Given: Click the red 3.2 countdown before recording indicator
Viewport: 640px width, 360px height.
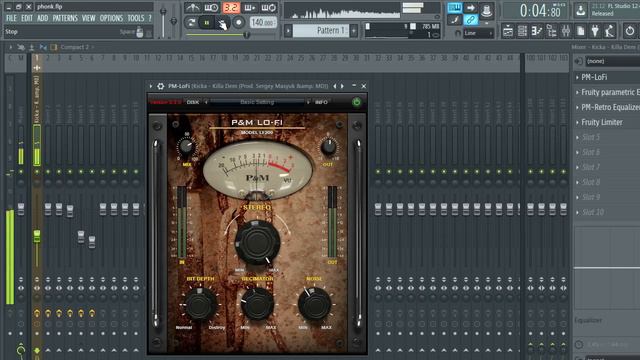Looking at the screenshot, I should pyautogui.click(x=231, y=8).
